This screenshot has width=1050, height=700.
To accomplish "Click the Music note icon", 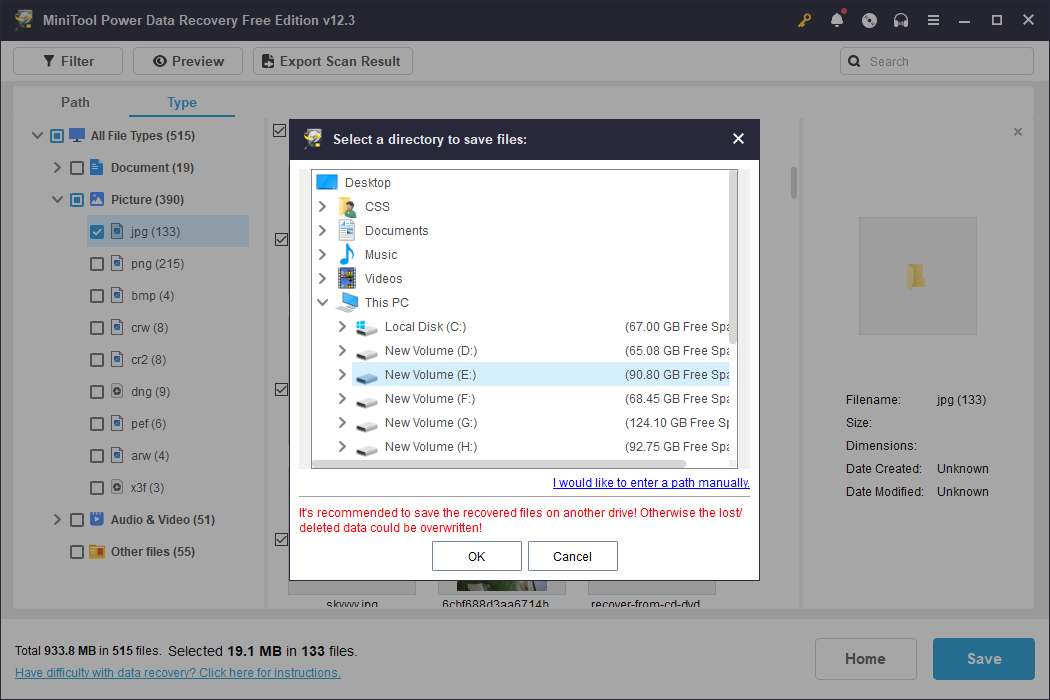I will [x=347, y=254].
